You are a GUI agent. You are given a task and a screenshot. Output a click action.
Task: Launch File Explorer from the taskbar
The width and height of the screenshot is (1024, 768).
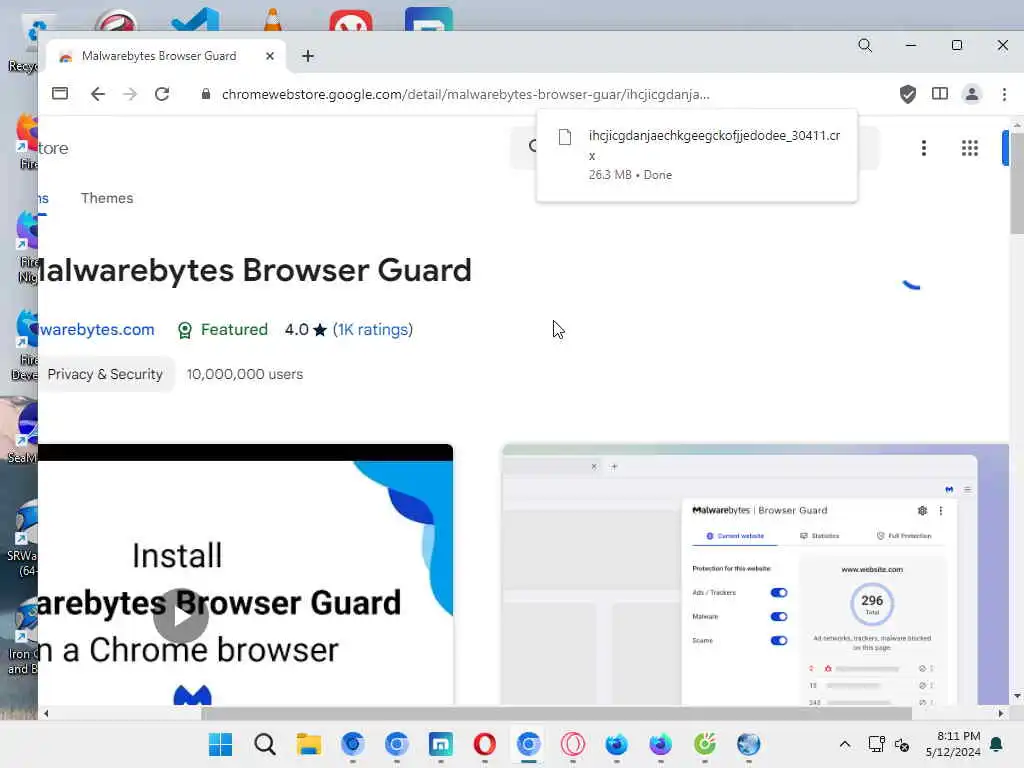308,744
